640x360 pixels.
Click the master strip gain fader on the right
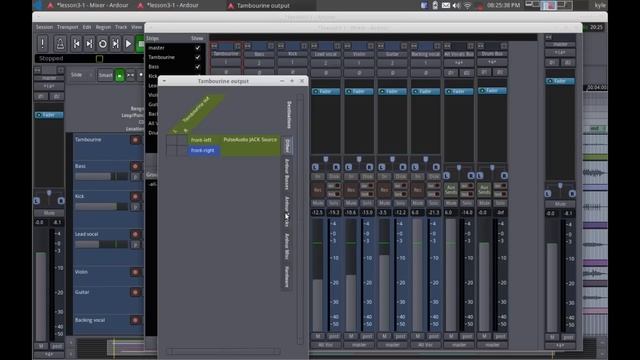(552, 276)
